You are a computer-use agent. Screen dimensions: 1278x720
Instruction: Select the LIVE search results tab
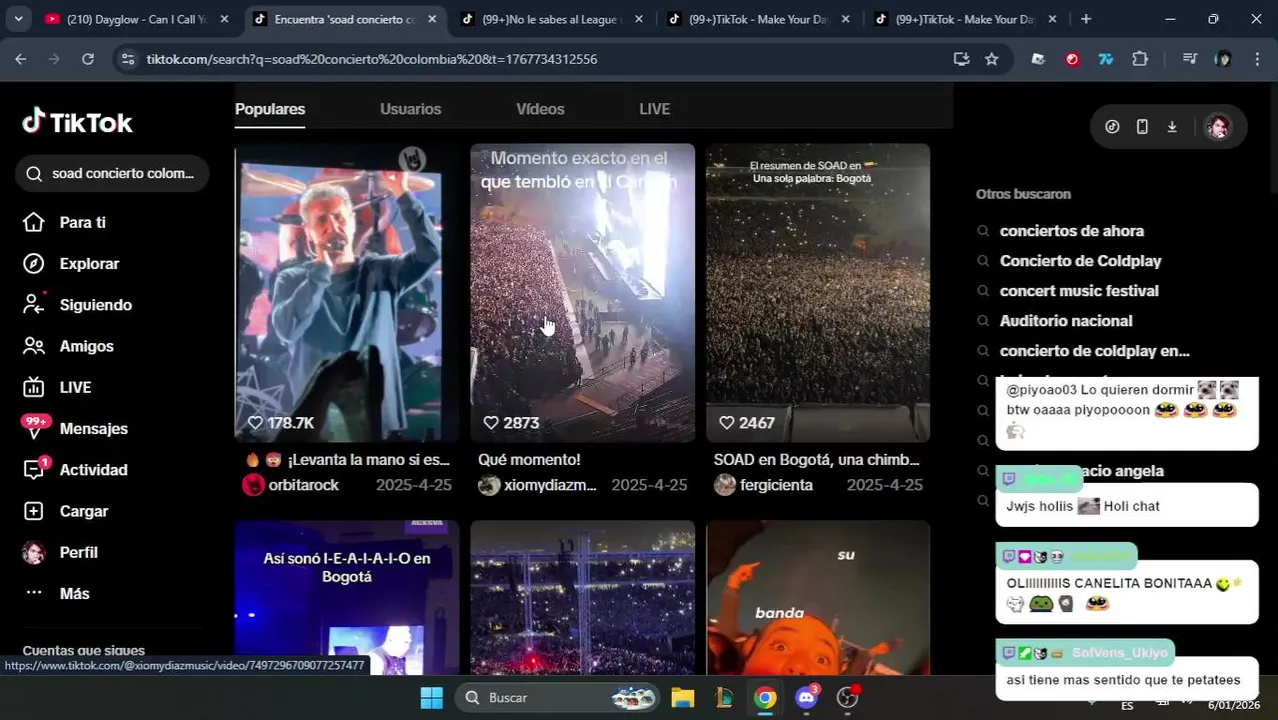click(654, 109)
